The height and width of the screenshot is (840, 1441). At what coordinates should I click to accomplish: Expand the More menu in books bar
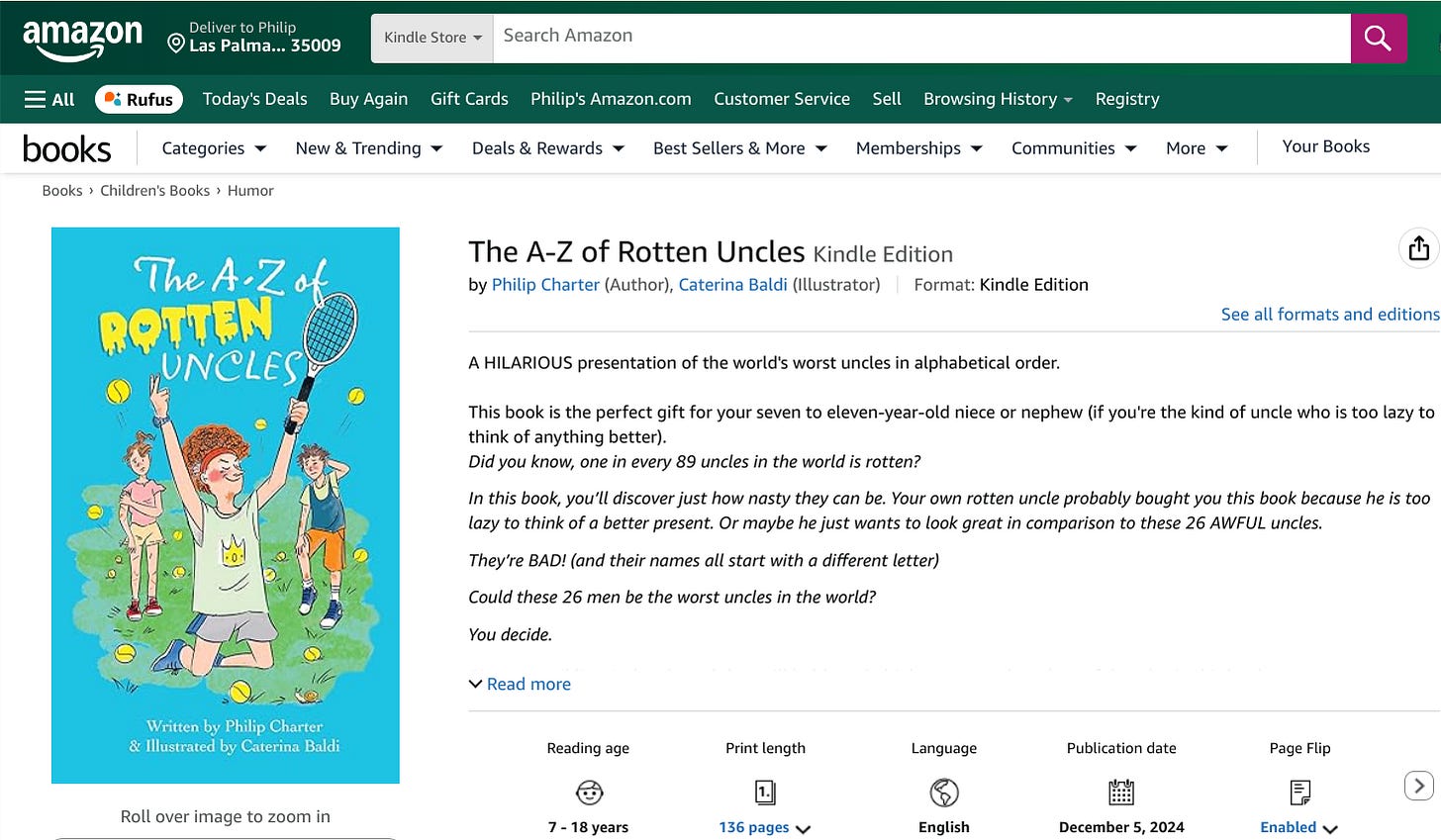click(1197, 148)
